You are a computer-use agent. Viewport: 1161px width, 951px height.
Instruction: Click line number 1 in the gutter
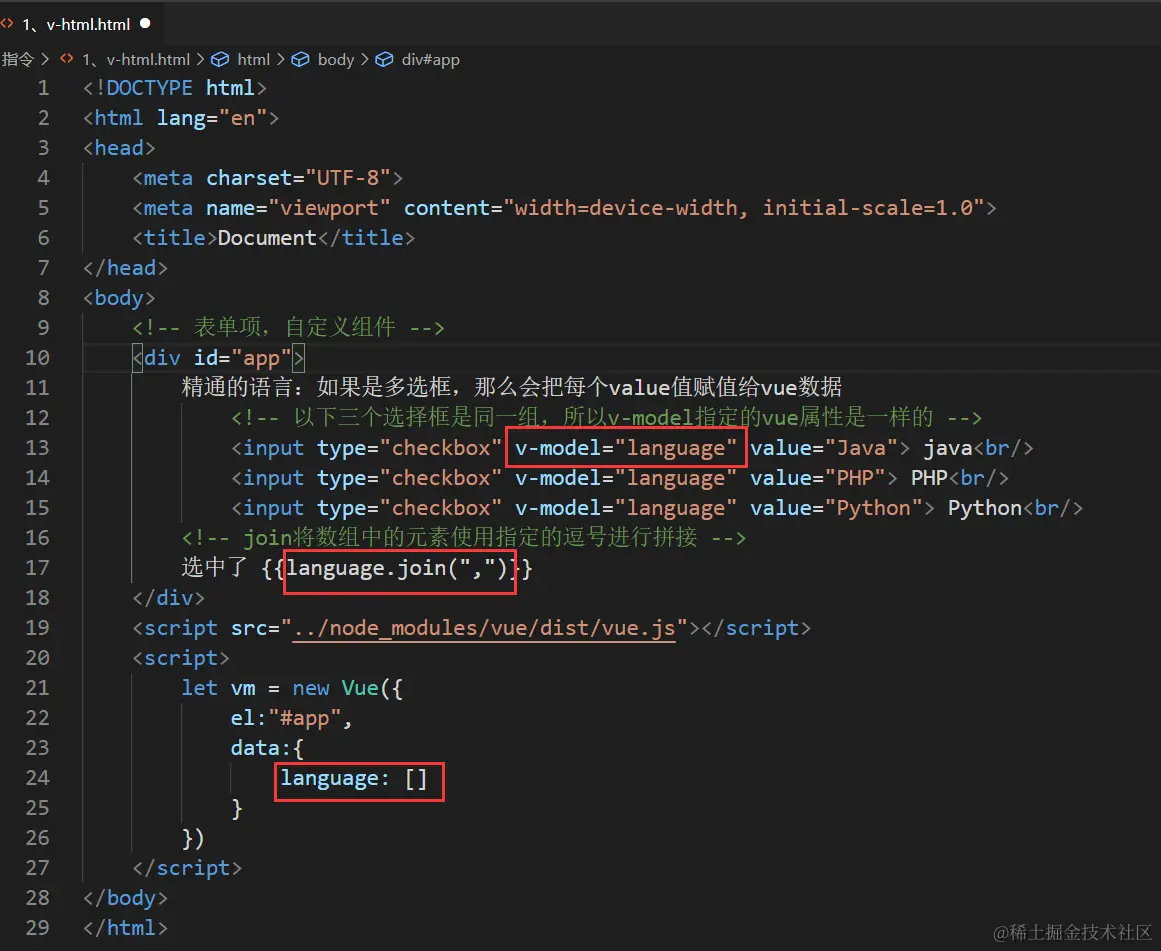pyautogui.click(x=43, y=88)
